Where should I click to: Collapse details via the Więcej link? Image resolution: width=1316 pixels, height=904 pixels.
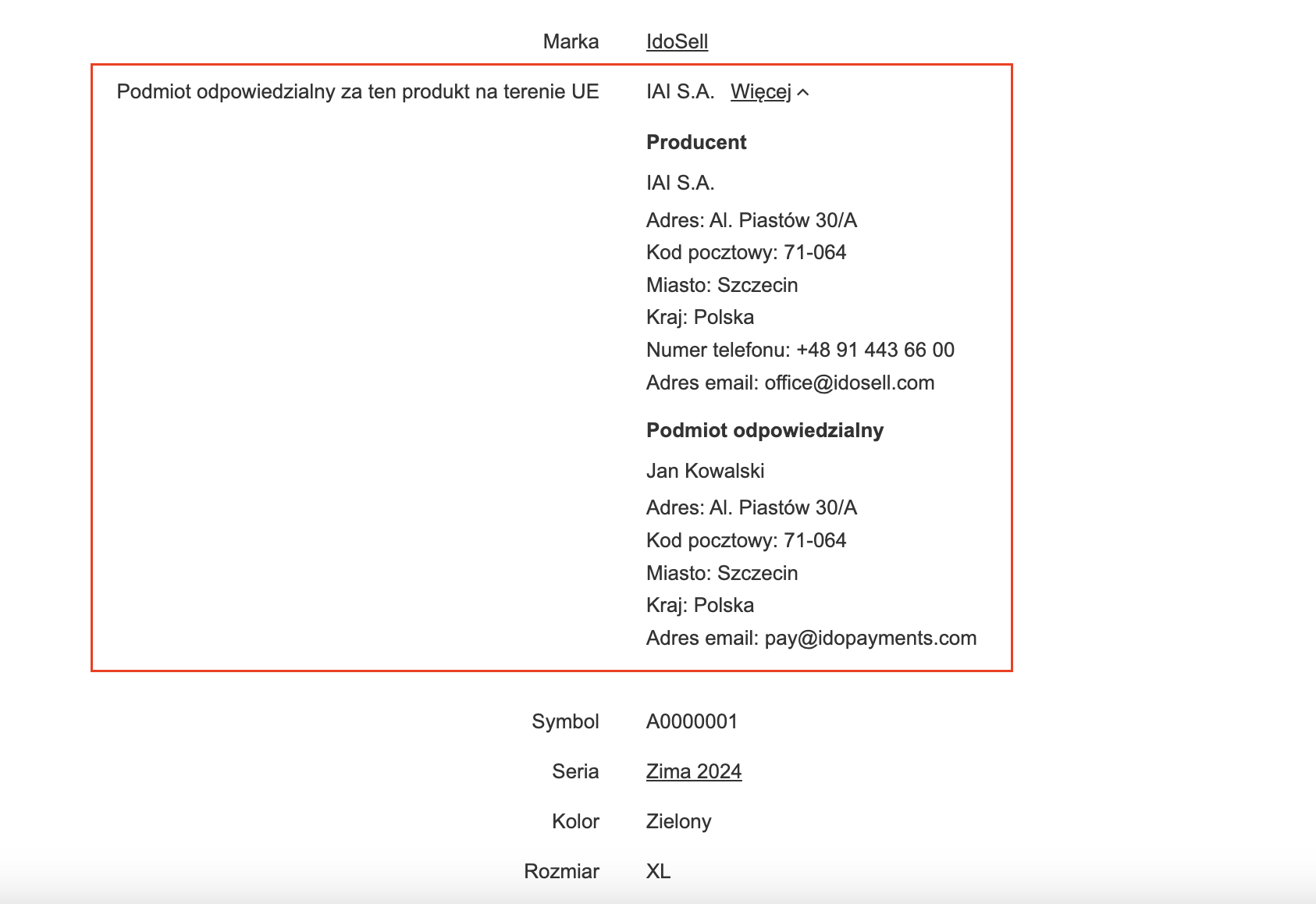coord(761,92)
